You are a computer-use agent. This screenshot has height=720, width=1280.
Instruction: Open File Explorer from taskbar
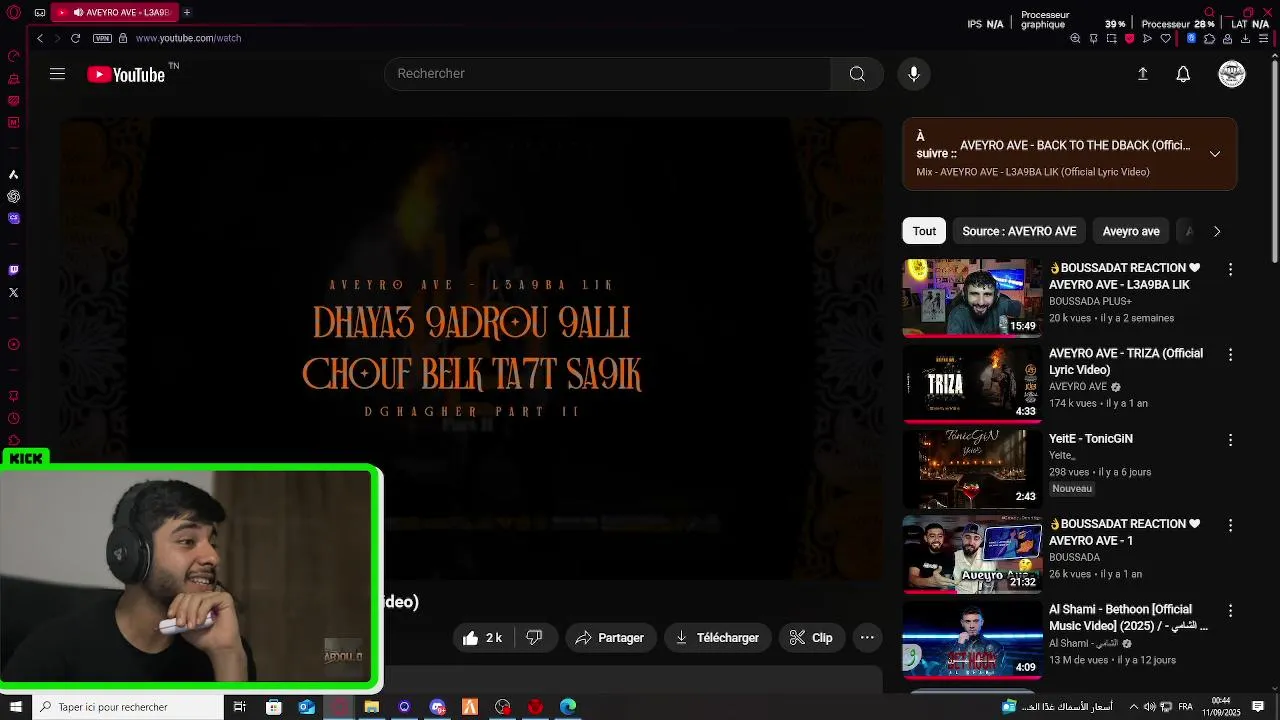click(371, 707)
